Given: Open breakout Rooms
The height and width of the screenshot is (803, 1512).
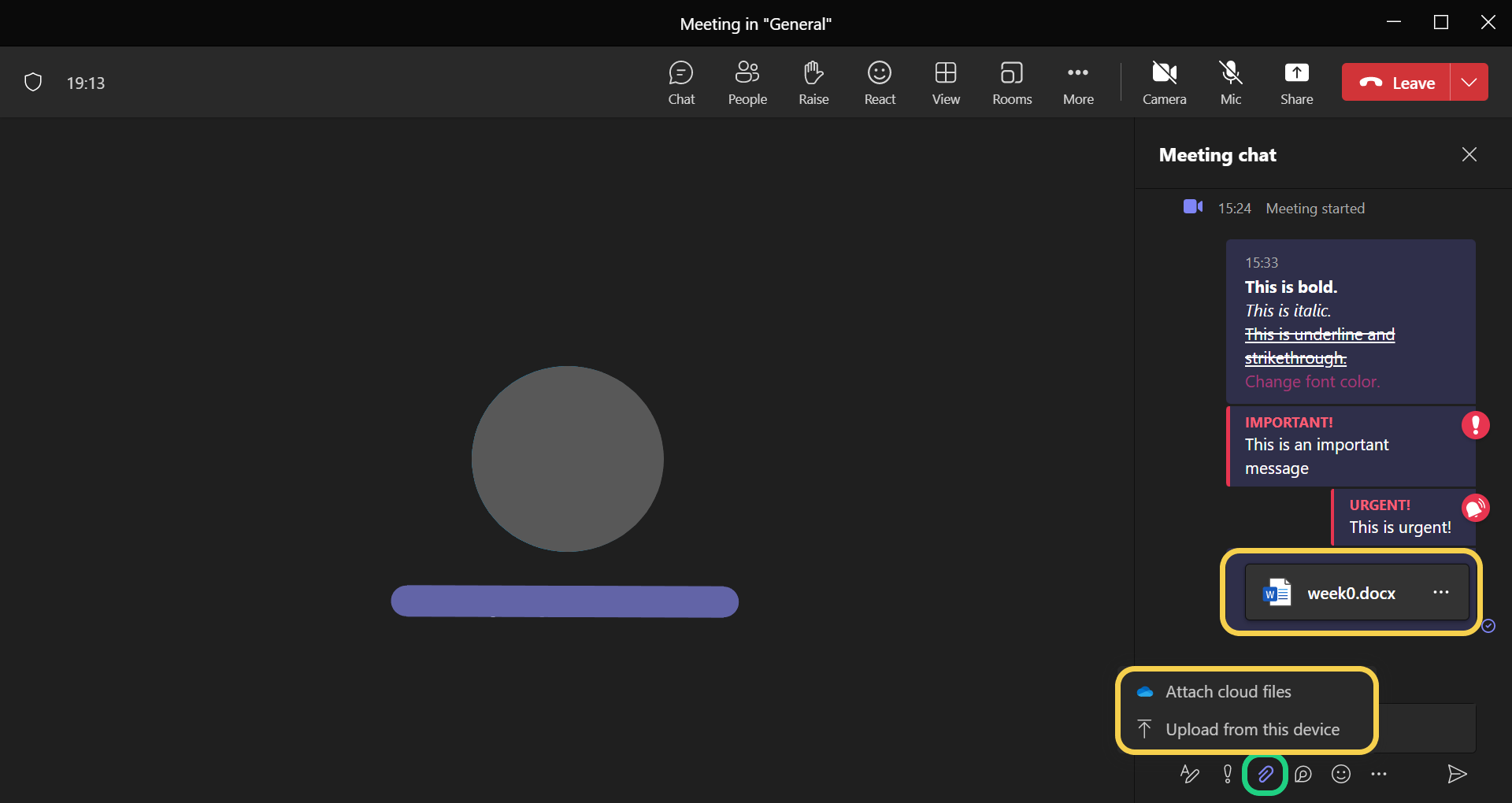Looking at the screenshot, I should (1011, 82).
